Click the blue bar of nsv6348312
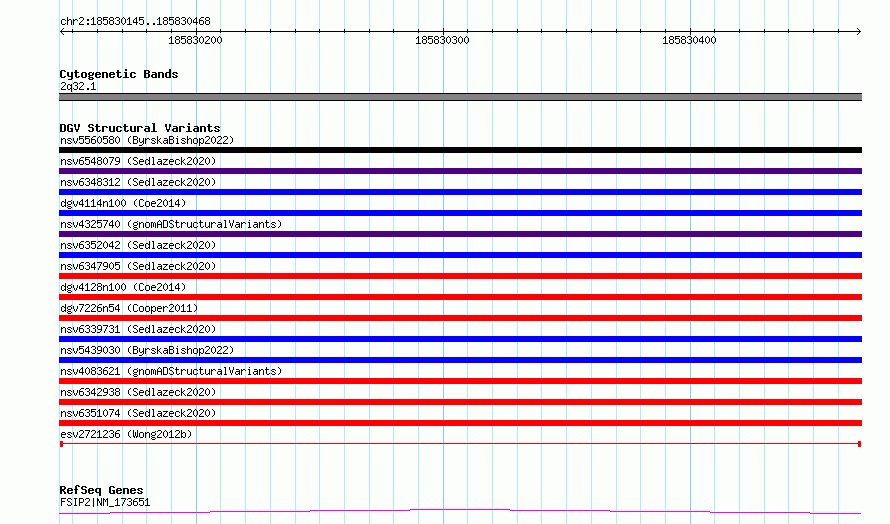The height and width of the screenshot is (524, 890). coord(460,192)
